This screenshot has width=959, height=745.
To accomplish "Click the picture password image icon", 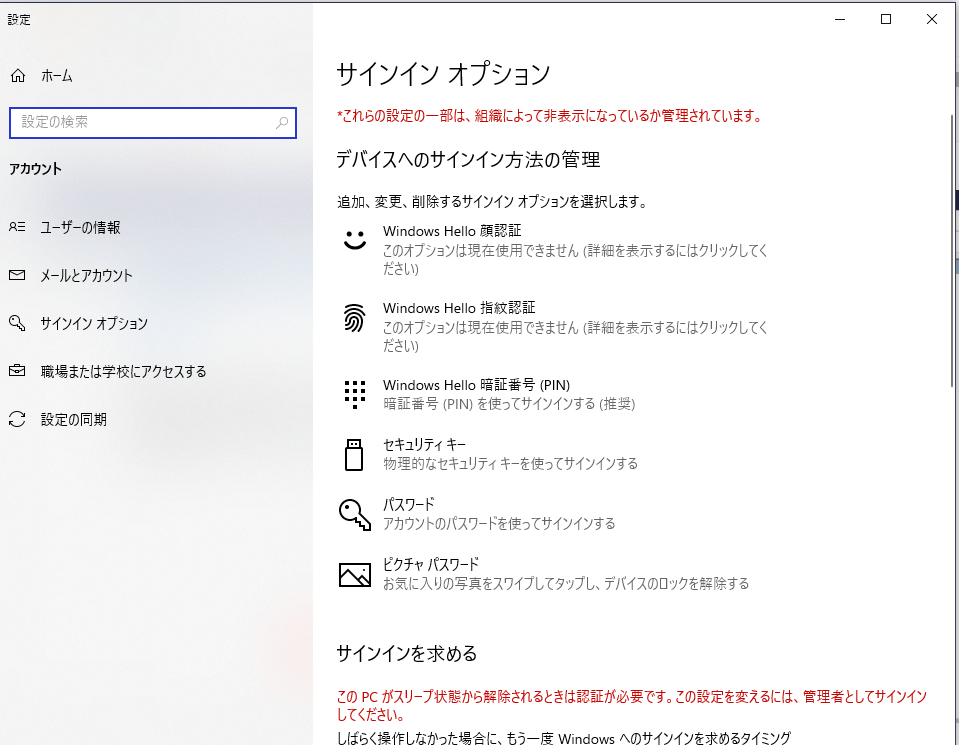I will pyautogui.click(x=355, y=575).
